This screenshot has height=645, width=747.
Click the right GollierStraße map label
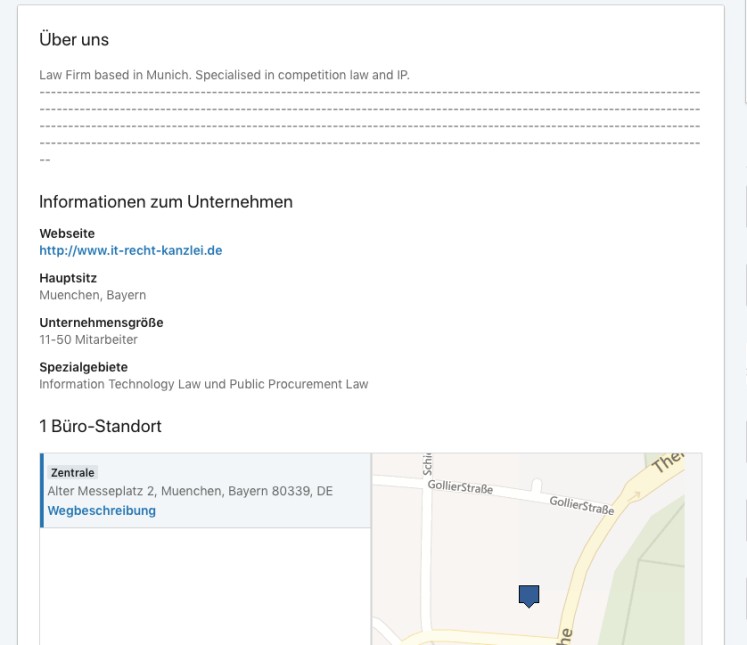pos(581,505)
